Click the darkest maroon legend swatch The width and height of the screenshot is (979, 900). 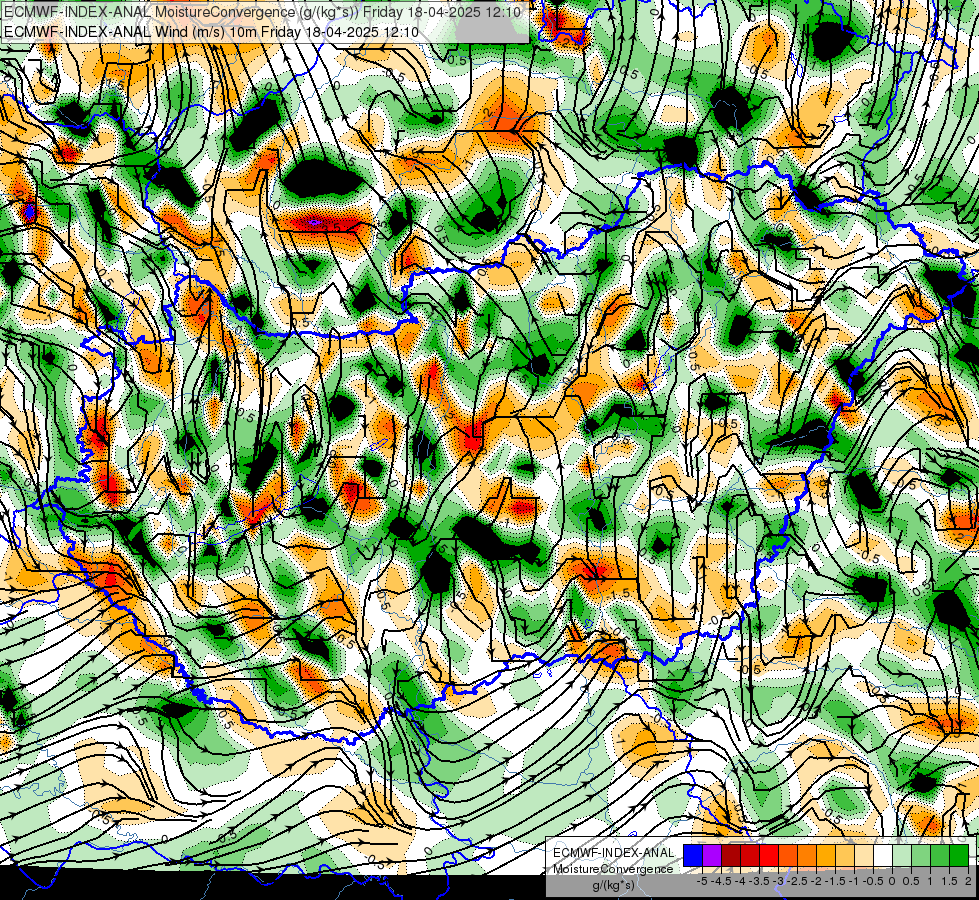tap(731, 855)
